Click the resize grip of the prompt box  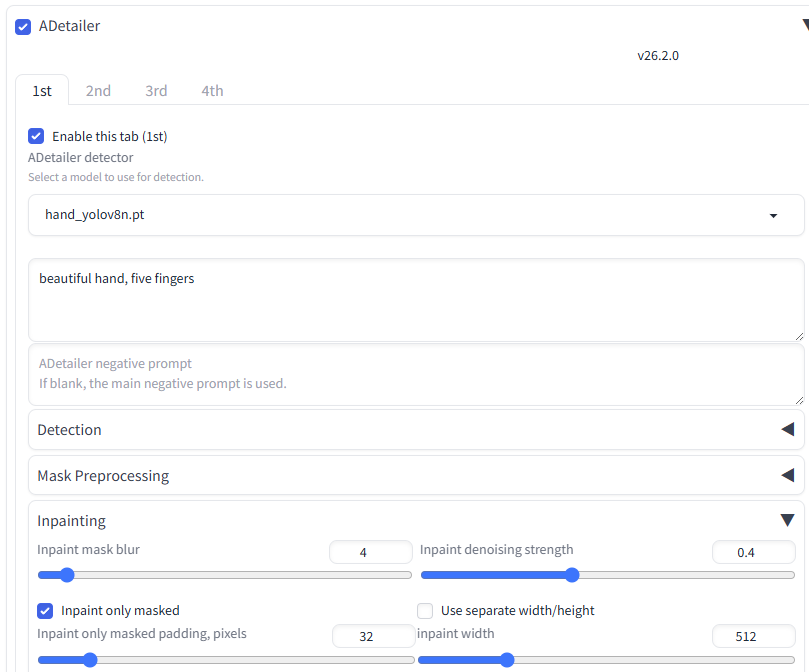(799, 337)
